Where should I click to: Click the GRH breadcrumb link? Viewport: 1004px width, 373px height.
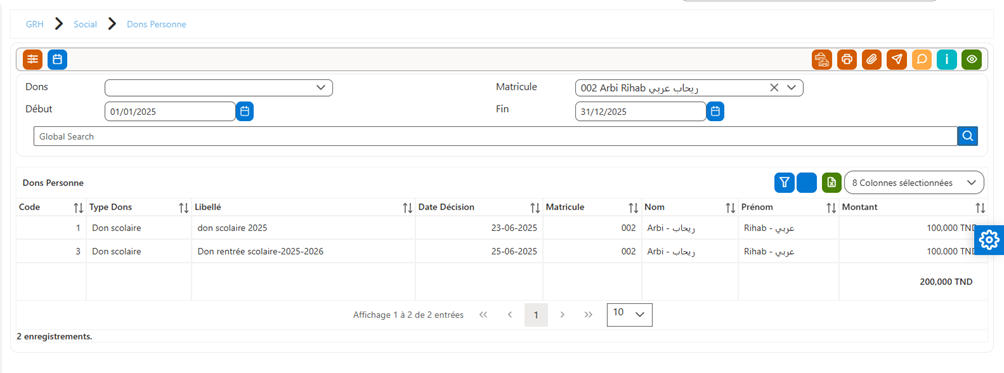(35, 24)
